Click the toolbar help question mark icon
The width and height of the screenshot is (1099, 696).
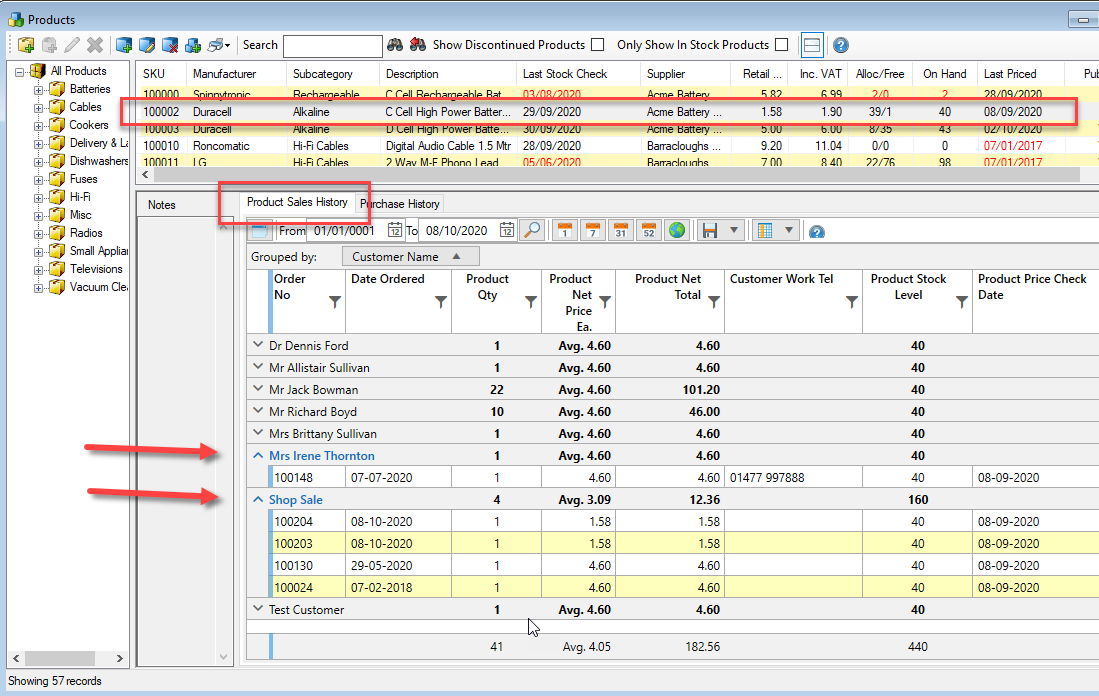841,45
